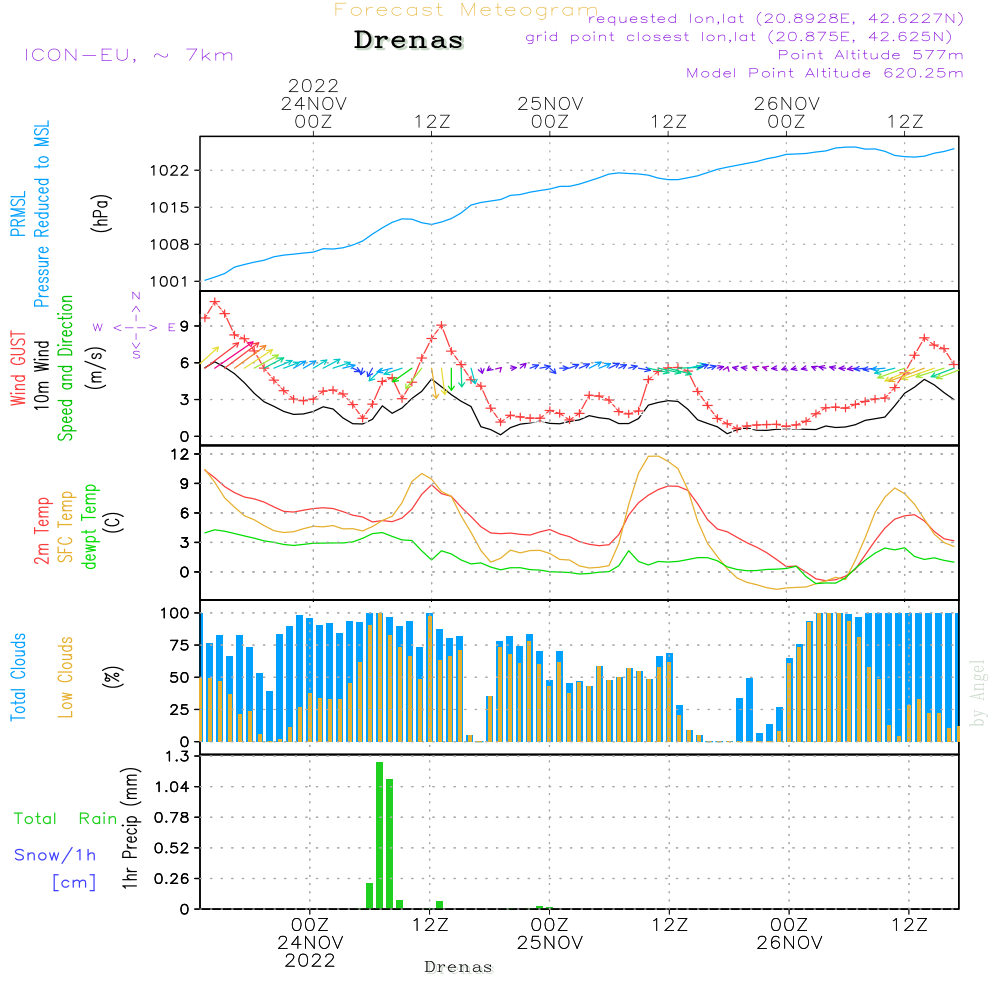This screenshot has width=1000, height=1000.
Task: Select the 1001 pressure axis value
Action: (x=169, y=282)
